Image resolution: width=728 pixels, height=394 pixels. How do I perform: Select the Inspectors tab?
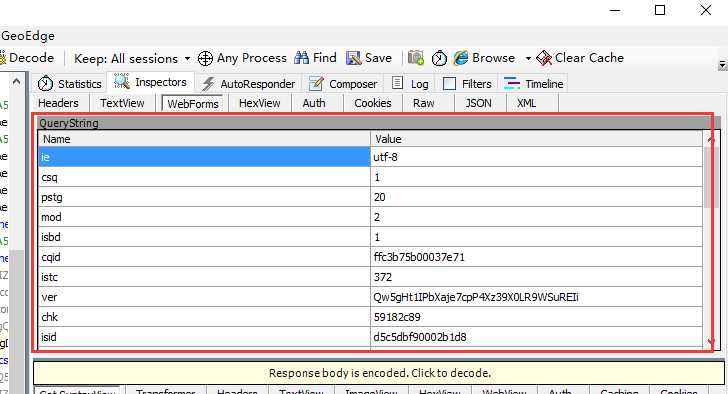click(x=150, y=82)
